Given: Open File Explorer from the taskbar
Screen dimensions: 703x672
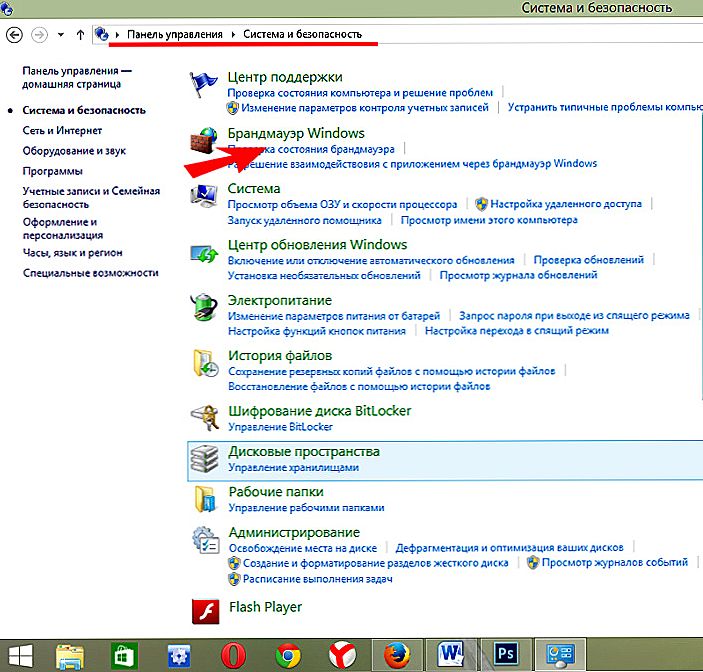Looking at the screenshot, I should 69,656.
